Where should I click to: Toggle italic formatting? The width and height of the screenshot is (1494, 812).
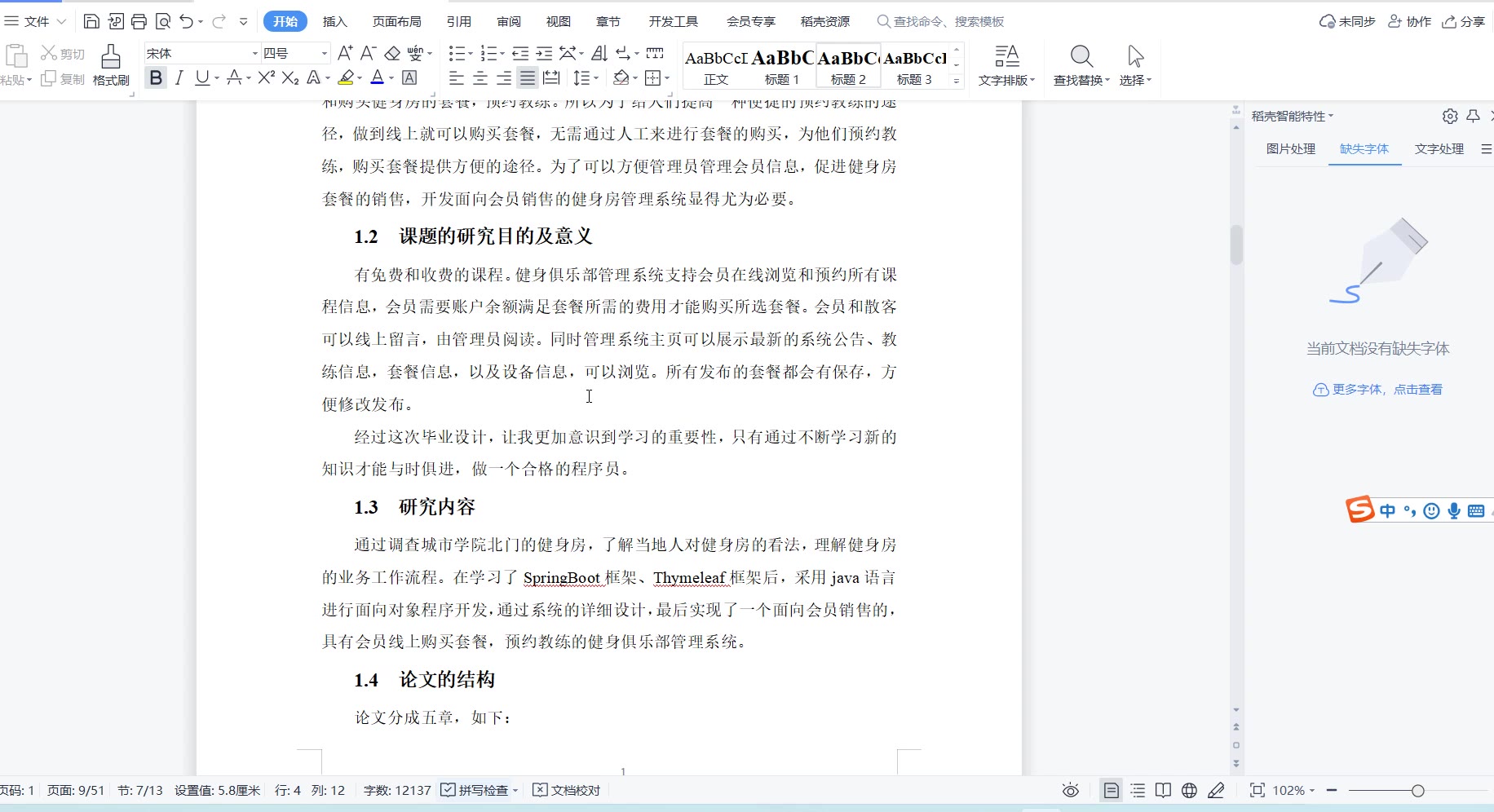pyautogui.click(x=179, y=77)
